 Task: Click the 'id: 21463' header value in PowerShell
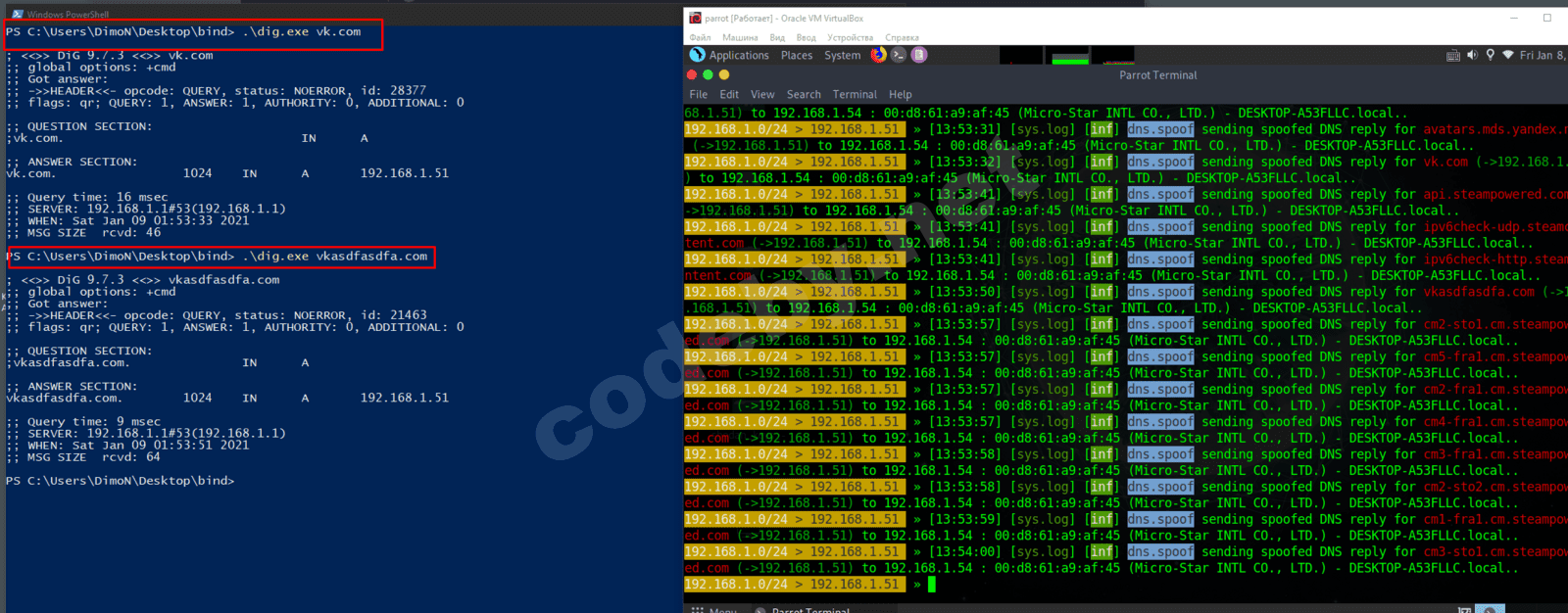393,315
